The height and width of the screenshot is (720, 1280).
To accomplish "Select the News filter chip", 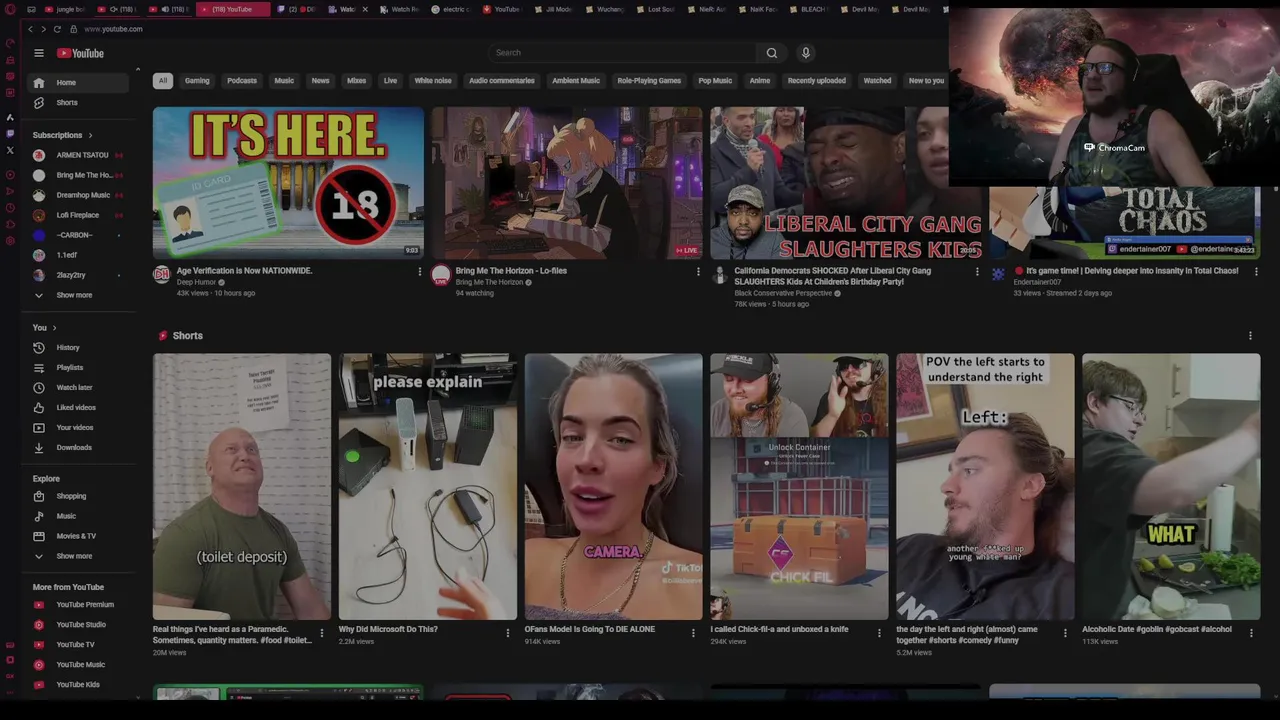I will click(x=320, y=81).
